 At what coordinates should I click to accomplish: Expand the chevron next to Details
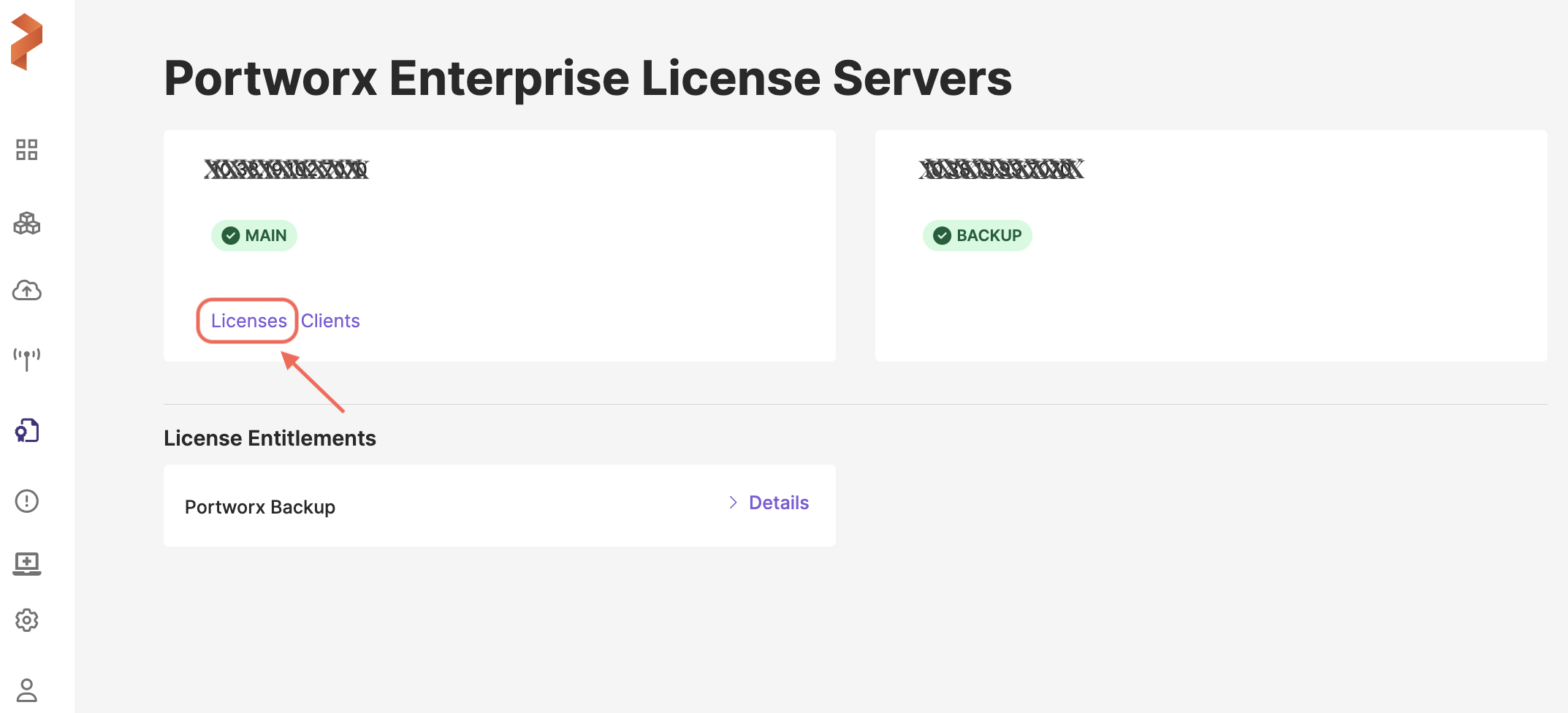(733, 503)
